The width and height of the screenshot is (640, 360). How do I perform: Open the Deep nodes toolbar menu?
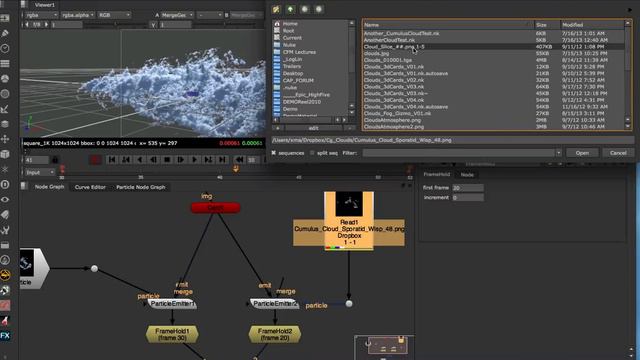tap(5, 184)
